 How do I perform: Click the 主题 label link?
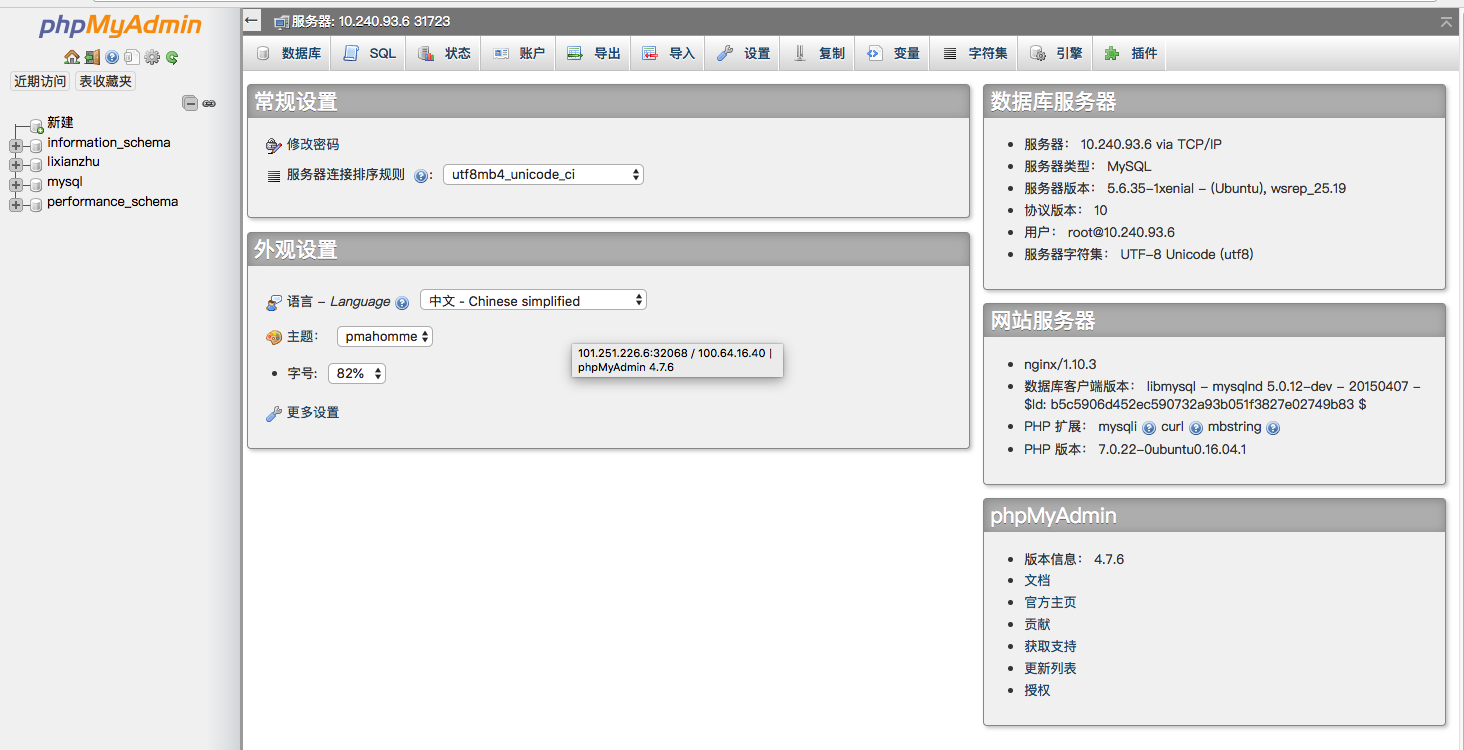point(301,337)
